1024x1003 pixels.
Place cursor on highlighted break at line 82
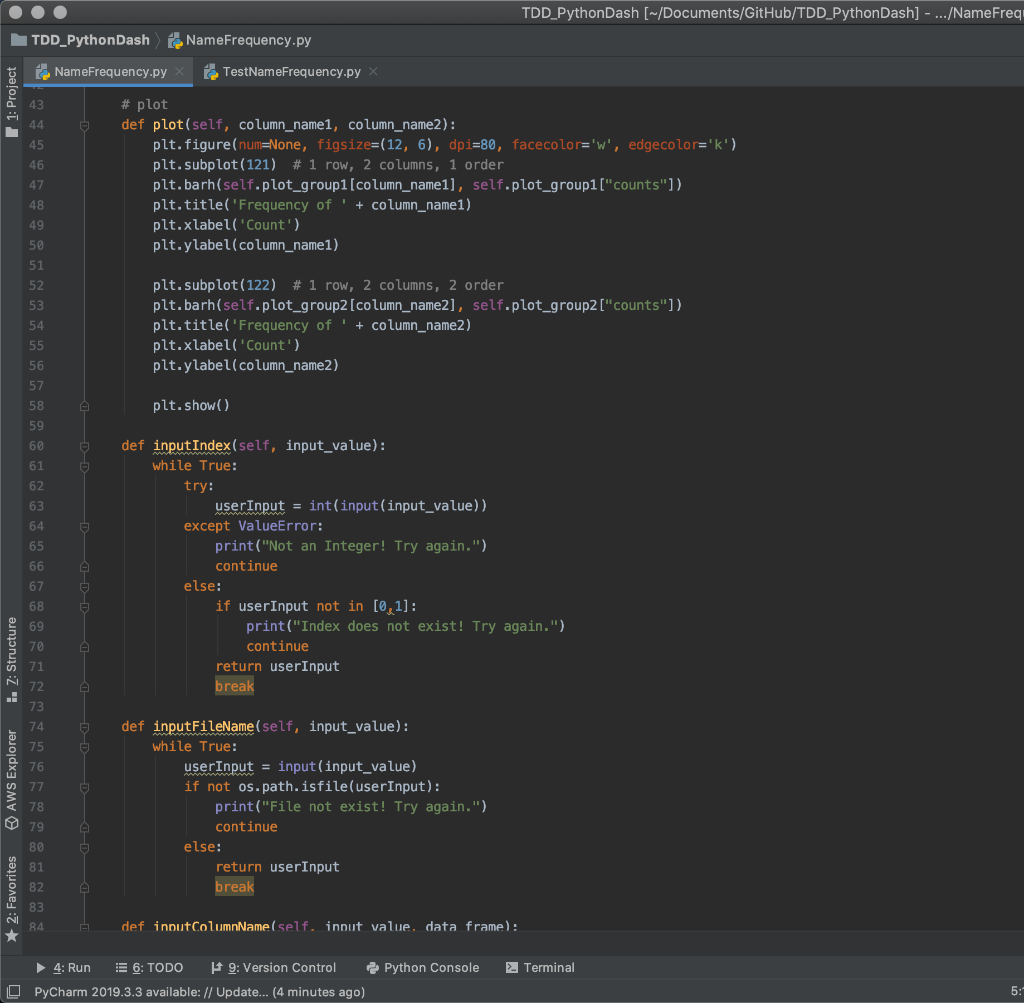[234, 886]
